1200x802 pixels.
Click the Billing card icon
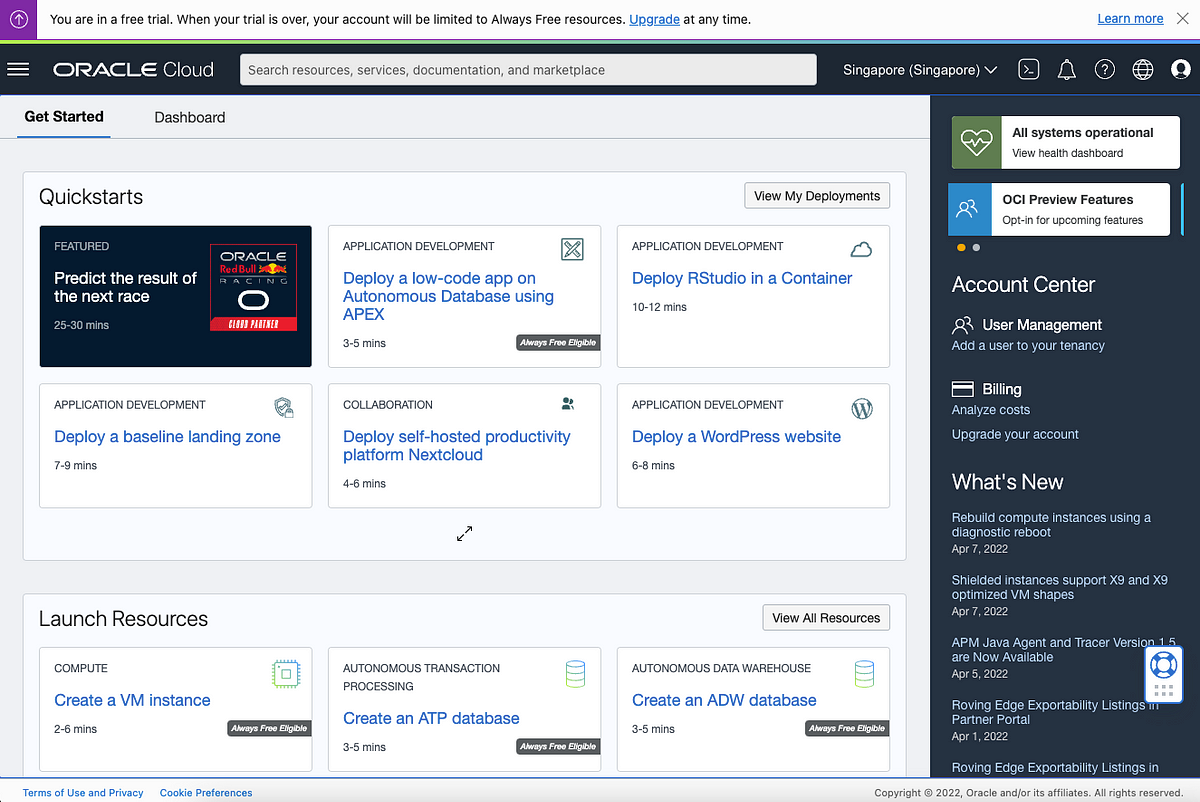[x=962, y=389]
